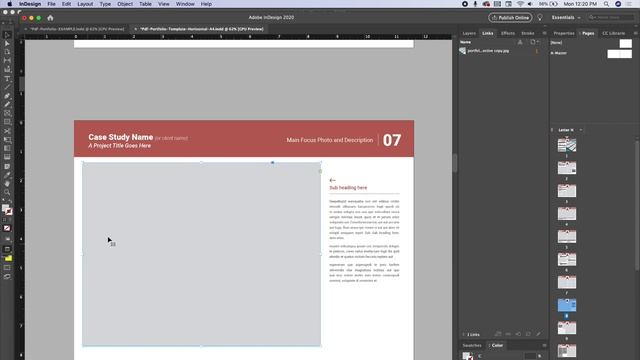Open the Pages panel flyout menu
The height and width of the screenshot is (360, 640).
[636, 33]
